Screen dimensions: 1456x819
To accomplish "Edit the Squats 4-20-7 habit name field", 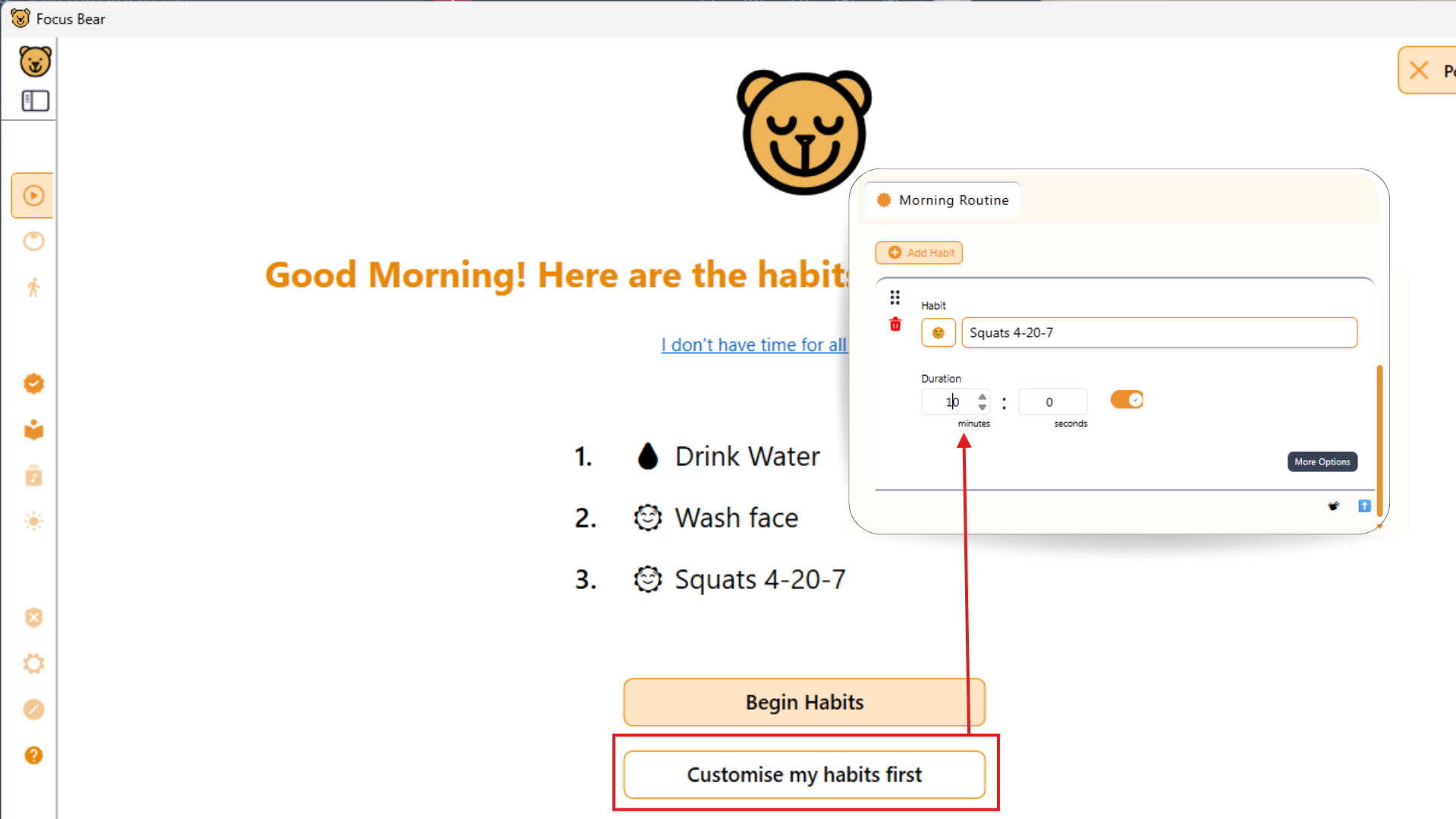I will tap(1159, 332).
